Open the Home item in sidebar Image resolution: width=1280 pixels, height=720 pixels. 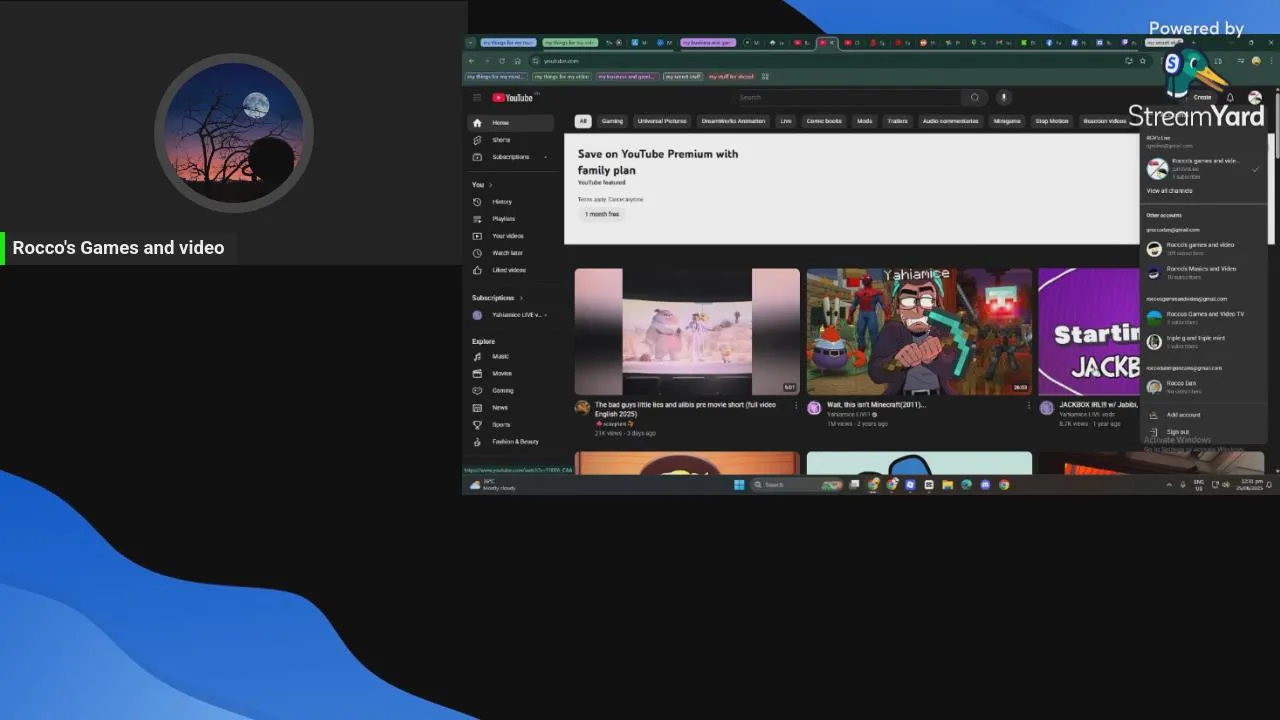pyautogui.click(x=511, y=122)
